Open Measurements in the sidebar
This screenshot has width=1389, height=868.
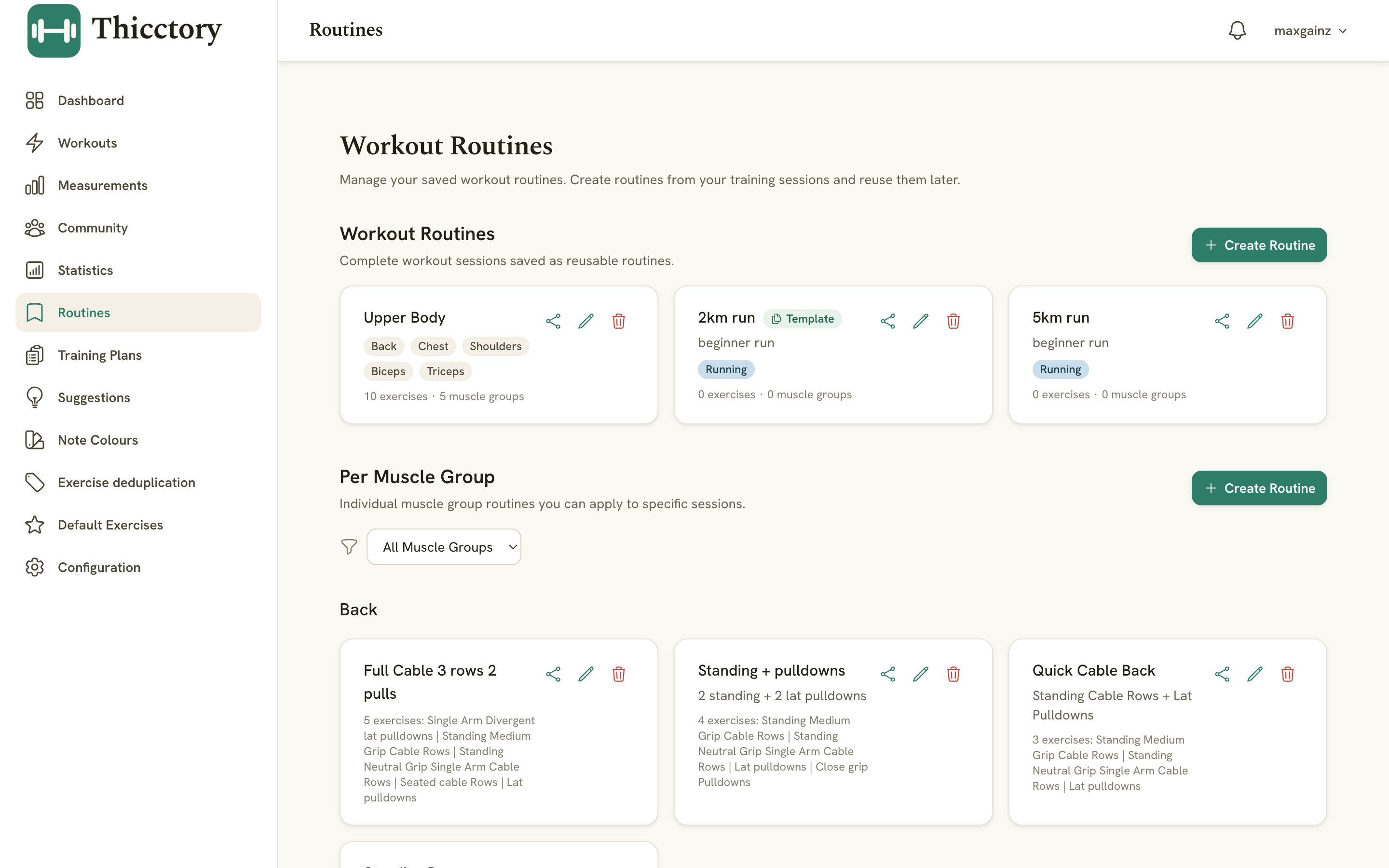tap(138, 186)
